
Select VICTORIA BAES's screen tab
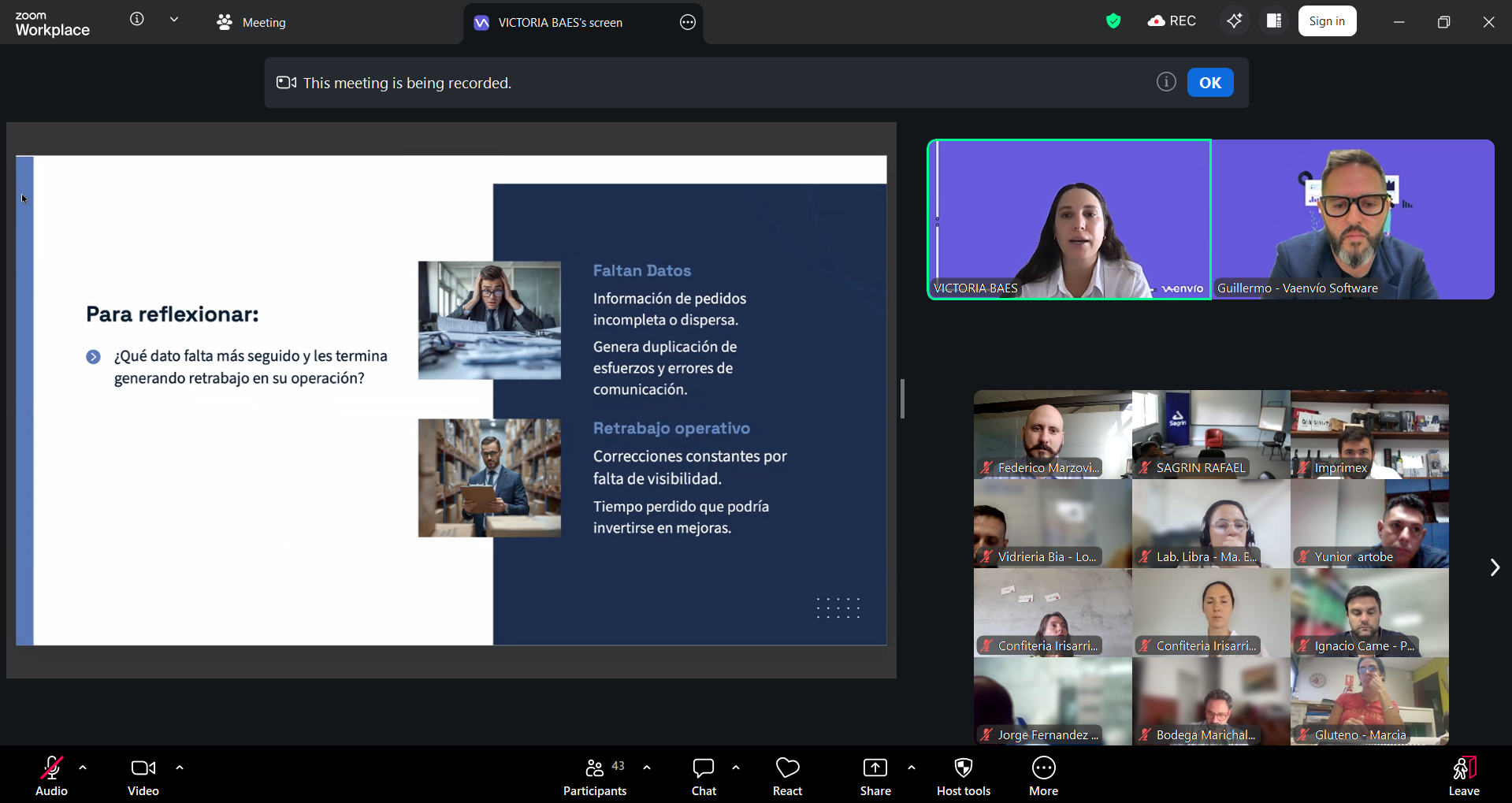(x=559, y=23)
